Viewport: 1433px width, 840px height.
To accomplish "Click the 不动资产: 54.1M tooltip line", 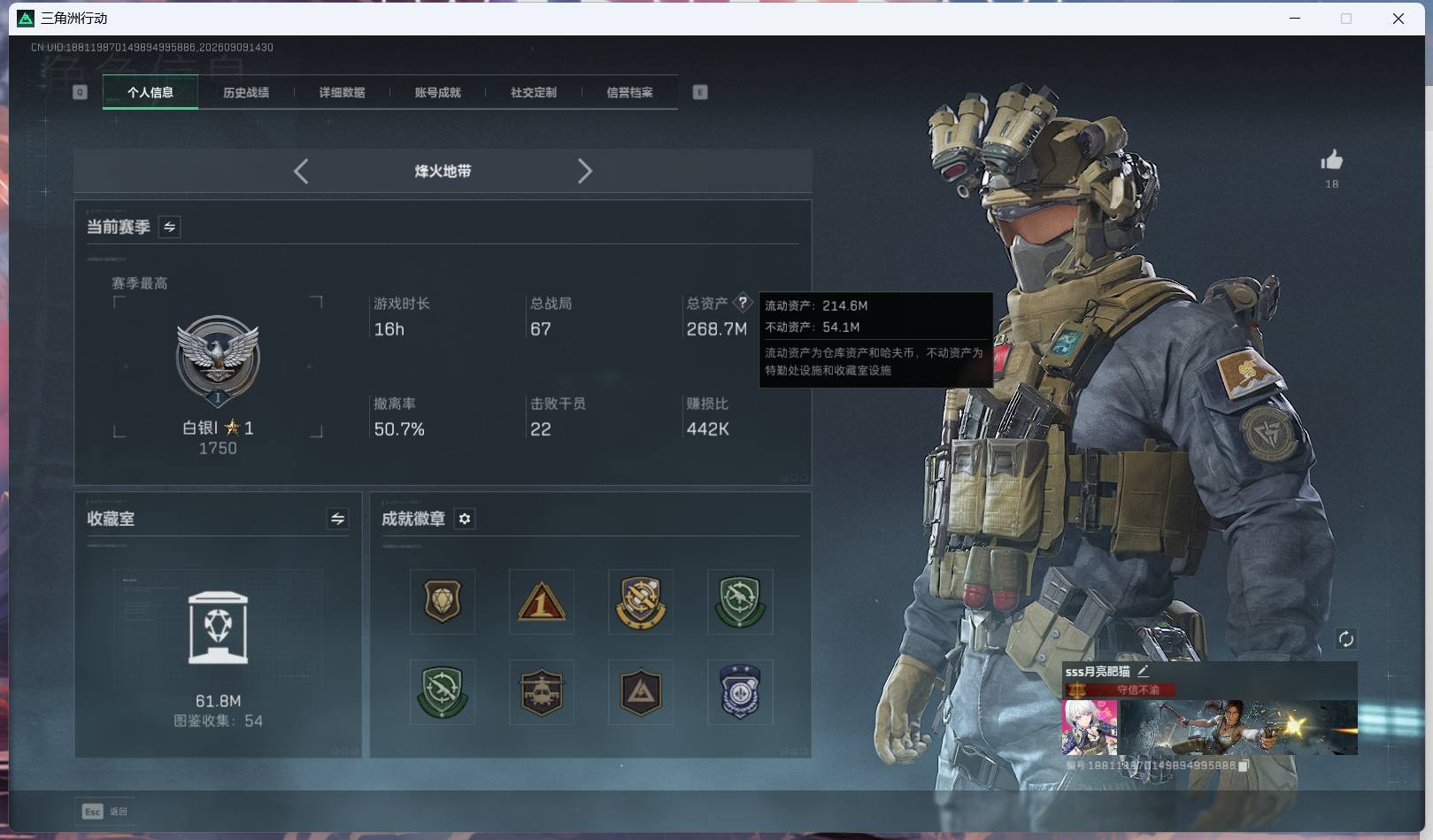I will pyautogui.click(x=813, y=327).
